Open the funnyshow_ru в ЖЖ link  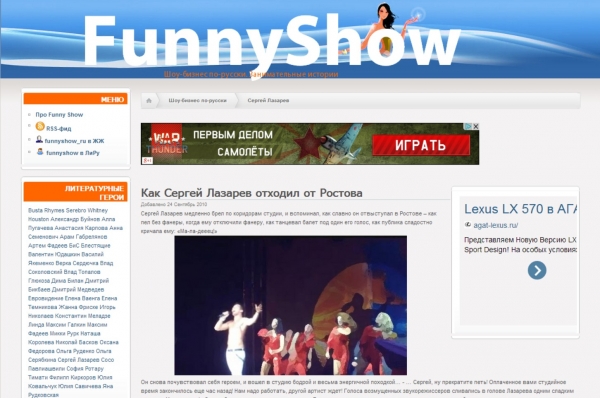pyautogui.click(x=74, y=141)
